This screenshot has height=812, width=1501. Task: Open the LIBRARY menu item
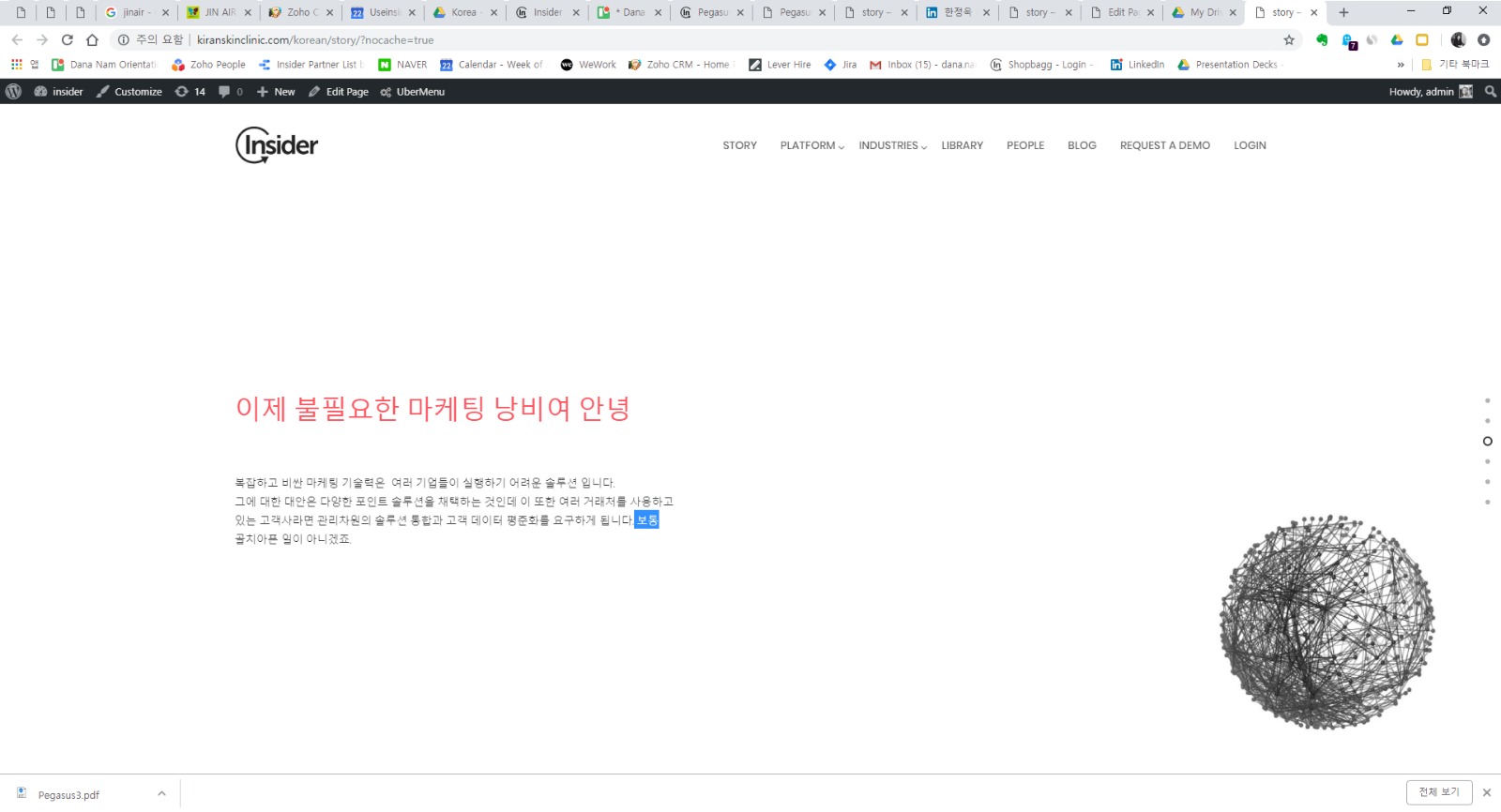(962, 145)
